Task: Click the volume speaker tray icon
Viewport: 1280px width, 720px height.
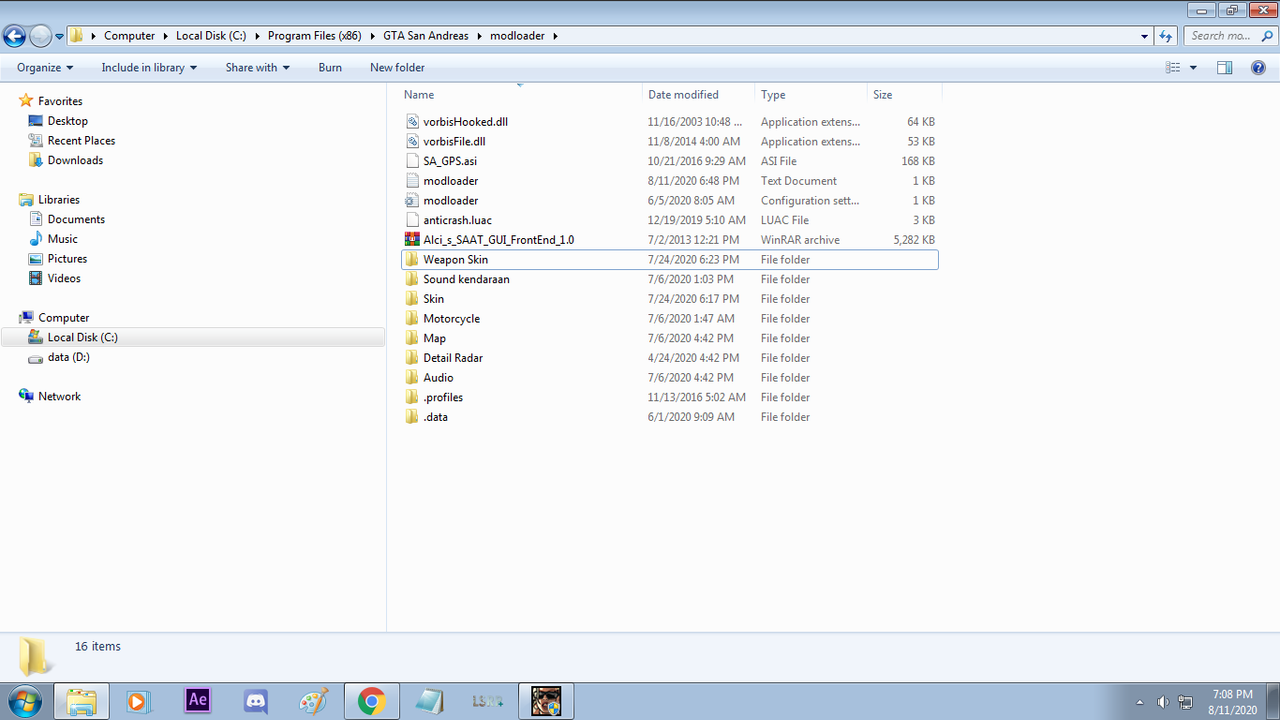Action: [x=1163, y=702]
